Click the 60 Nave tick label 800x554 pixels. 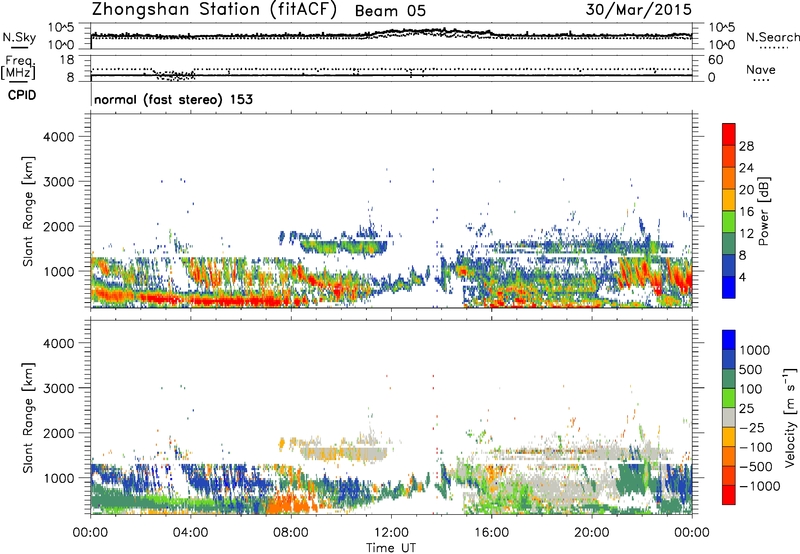point(715,60)
